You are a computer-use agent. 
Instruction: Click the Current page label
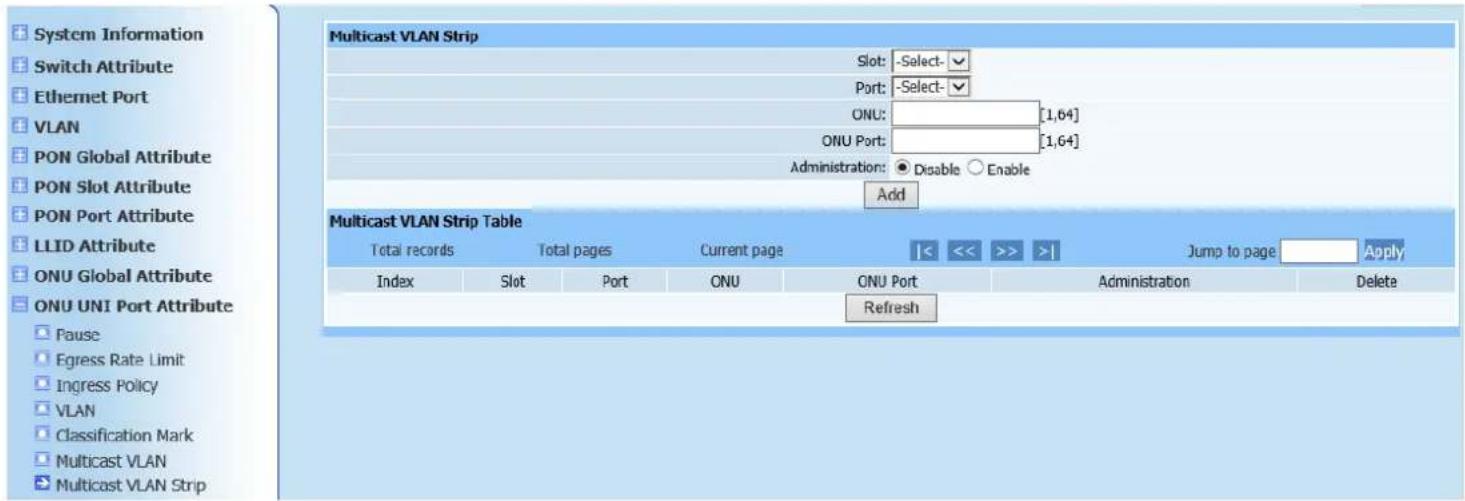(x=741, y=251)
